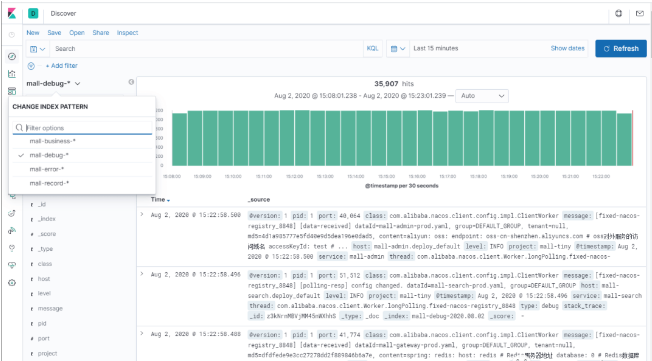Click Inspect in Discover menu
652x361 pixels.
tap(127, 32)
